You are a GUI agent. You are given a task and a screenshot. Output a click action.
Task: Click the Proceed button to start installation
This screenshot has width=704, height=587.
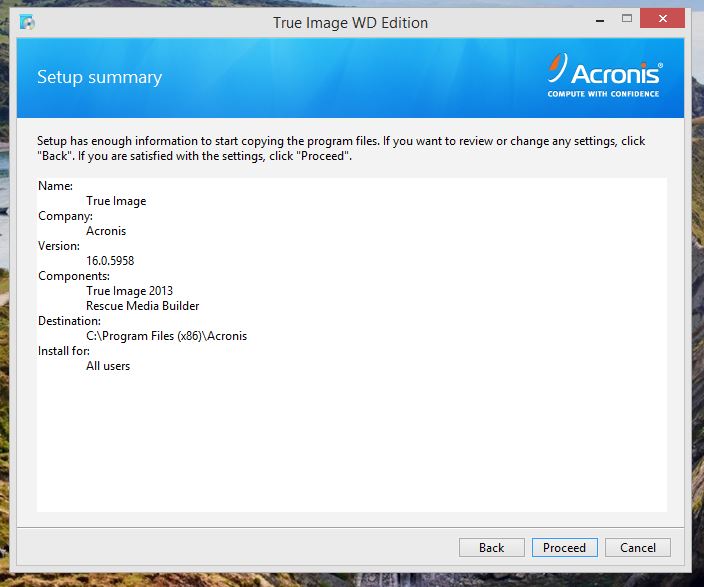pyautogui.click(x=564, y=547)
